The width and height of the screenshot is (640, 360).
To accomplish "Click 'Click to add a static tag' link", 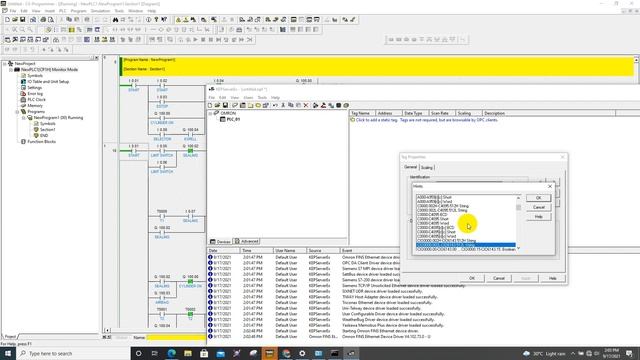I will (427, 120).
